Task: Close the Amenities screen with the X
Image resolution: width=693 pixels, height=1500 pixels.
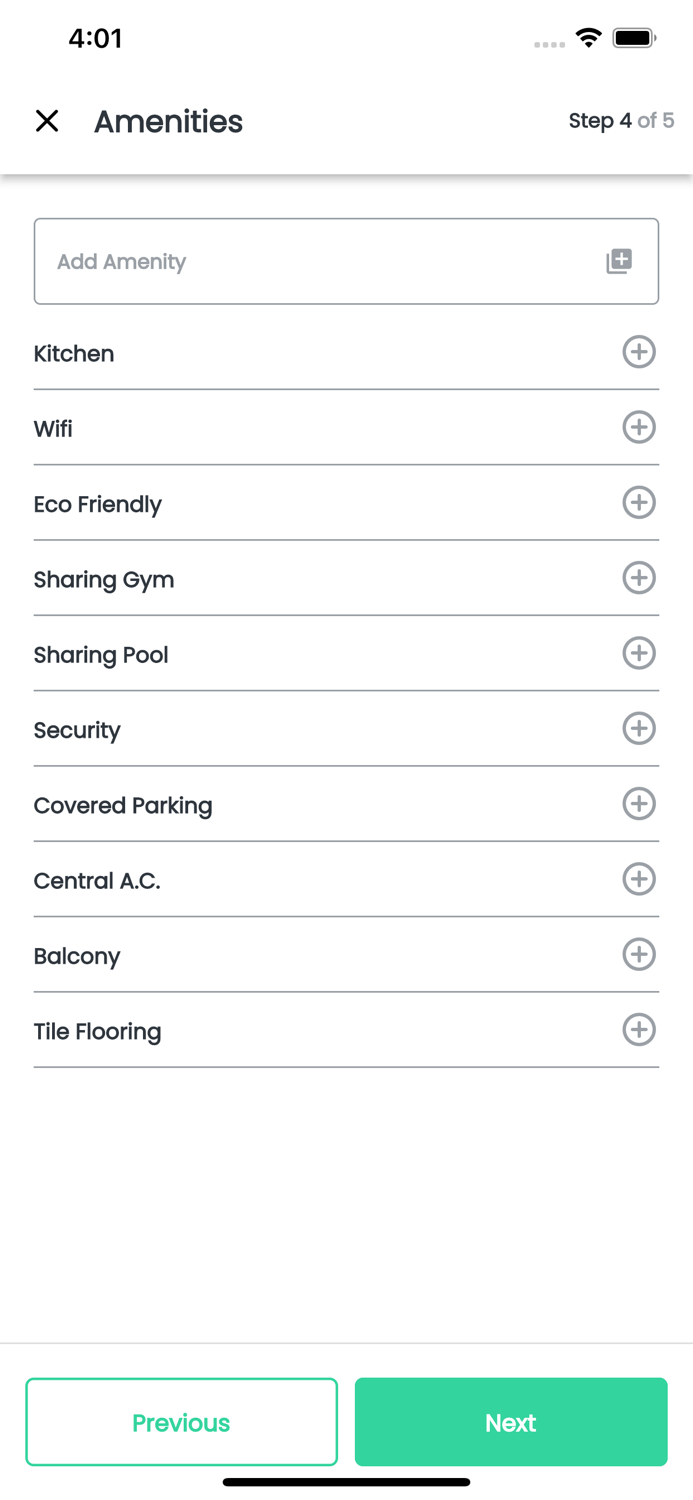Action: click(x=47, y=121)
